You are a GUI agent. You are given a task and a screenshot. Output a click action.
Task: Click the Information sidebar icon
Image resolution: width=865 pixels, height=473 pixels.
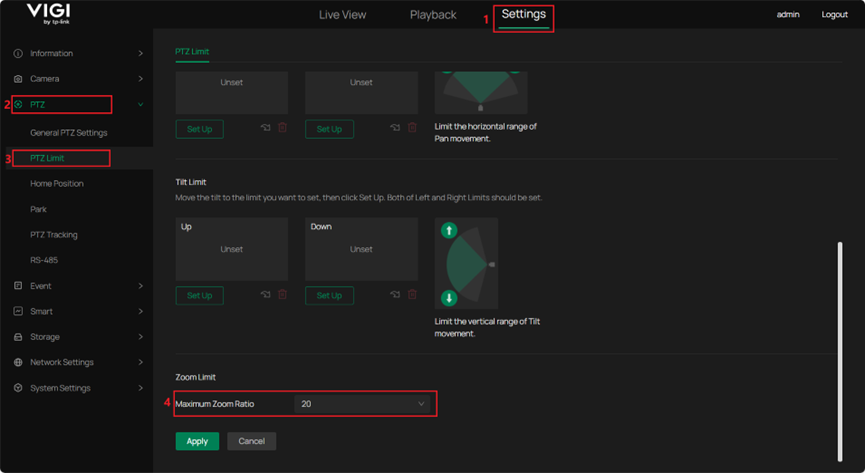point(18,54)
